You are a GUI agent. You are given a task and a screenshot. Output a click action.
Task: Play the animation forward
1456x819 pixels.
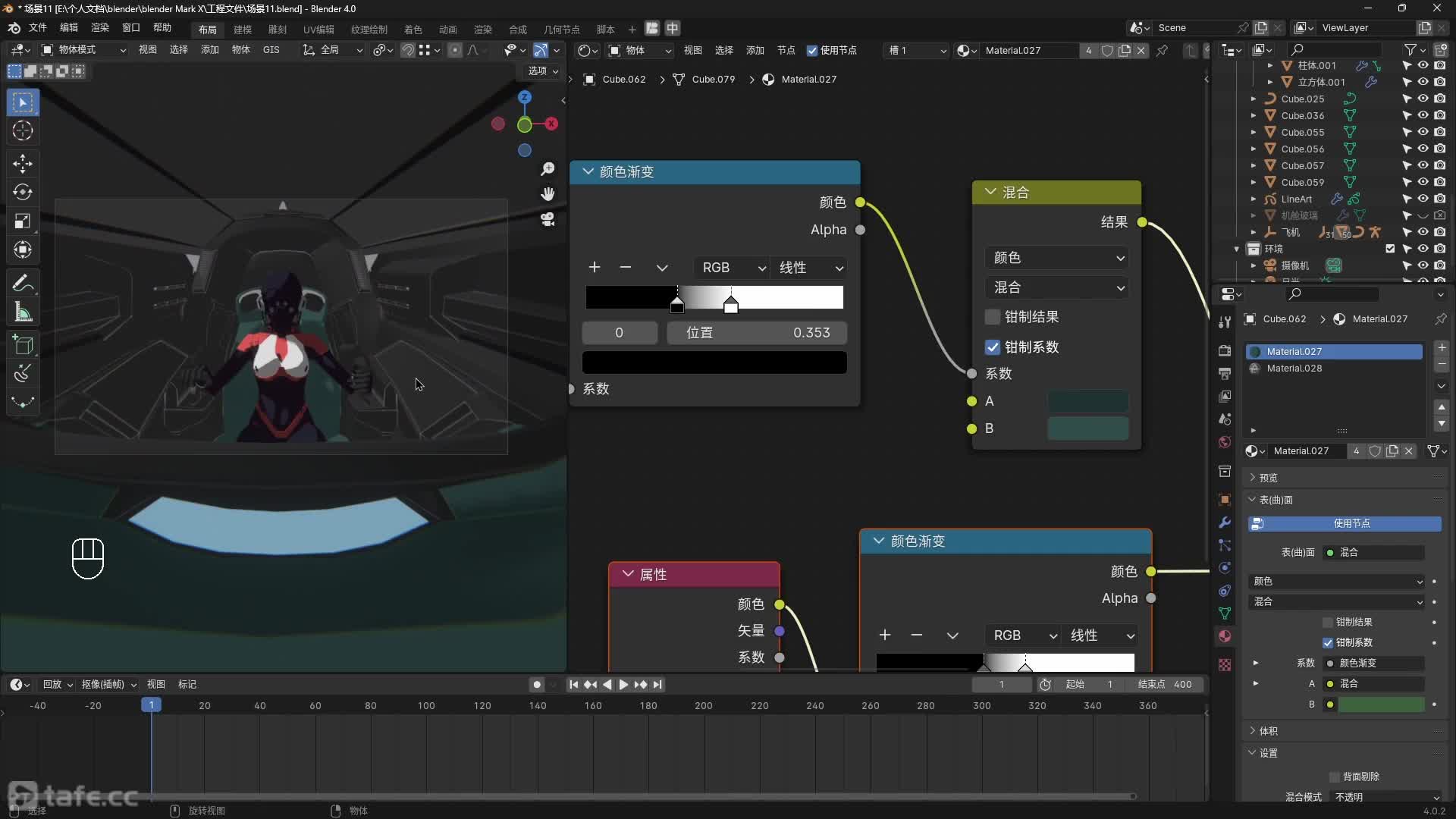623,685
